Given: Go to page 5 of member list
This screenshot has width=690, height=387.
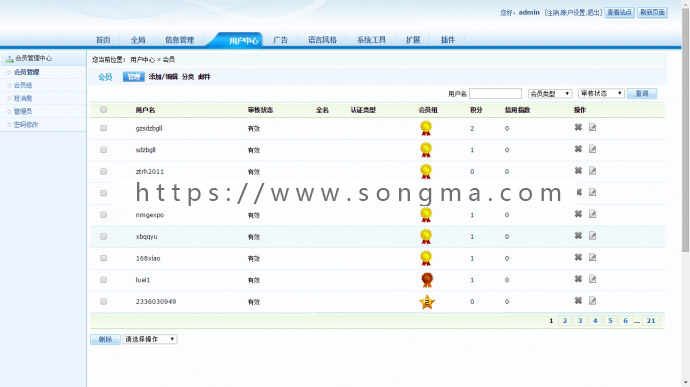Looking at the screenshot, I should click(610, 321).
